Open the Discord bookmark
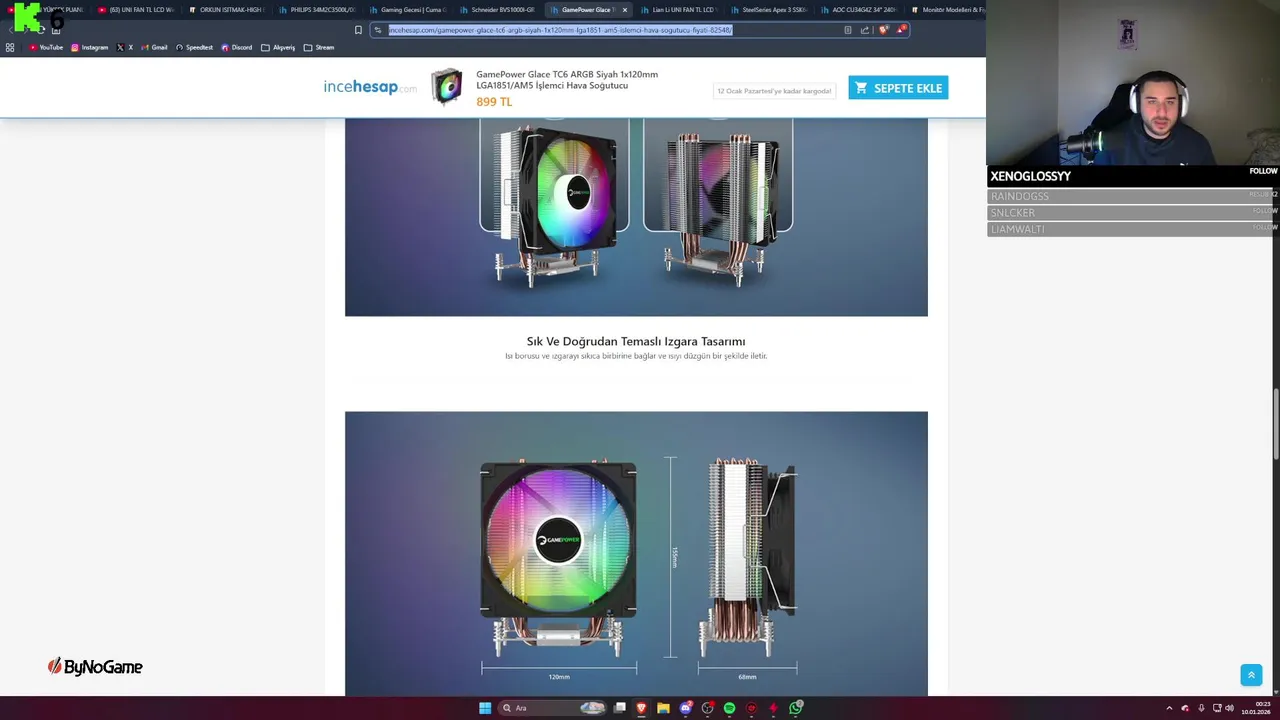Viewport: 1280px width, 720px height. coord(237,47)
